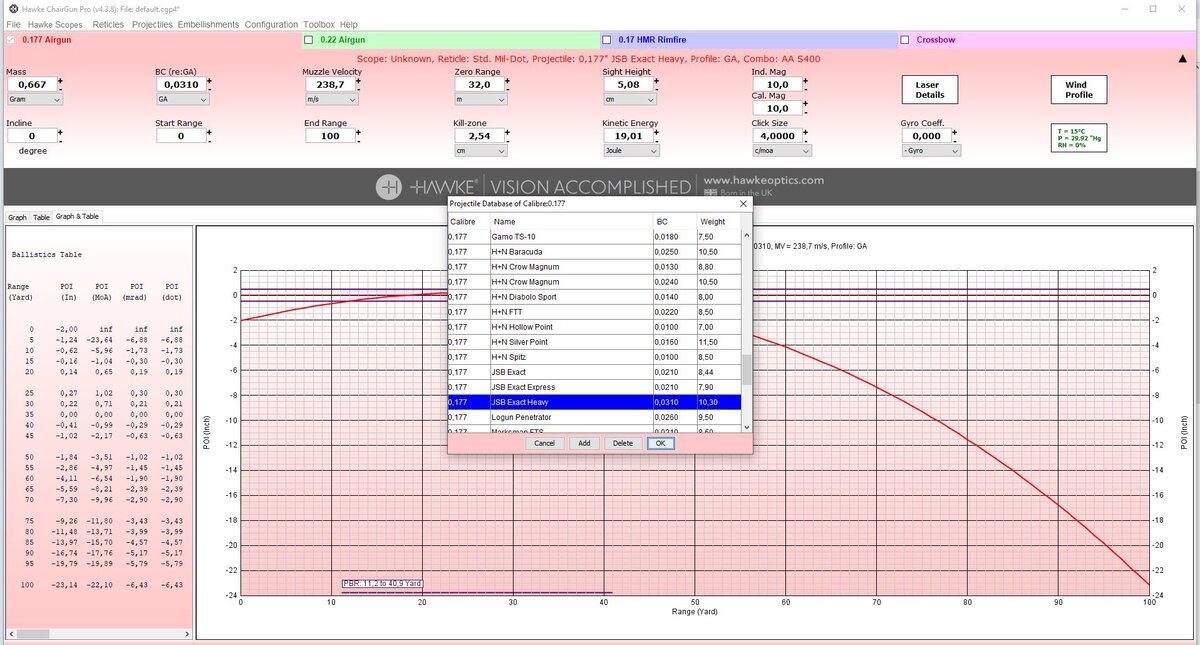
Task: Collapse the input panel with the black triangle
Action: pyautogui.click(x=1182, y=58)
